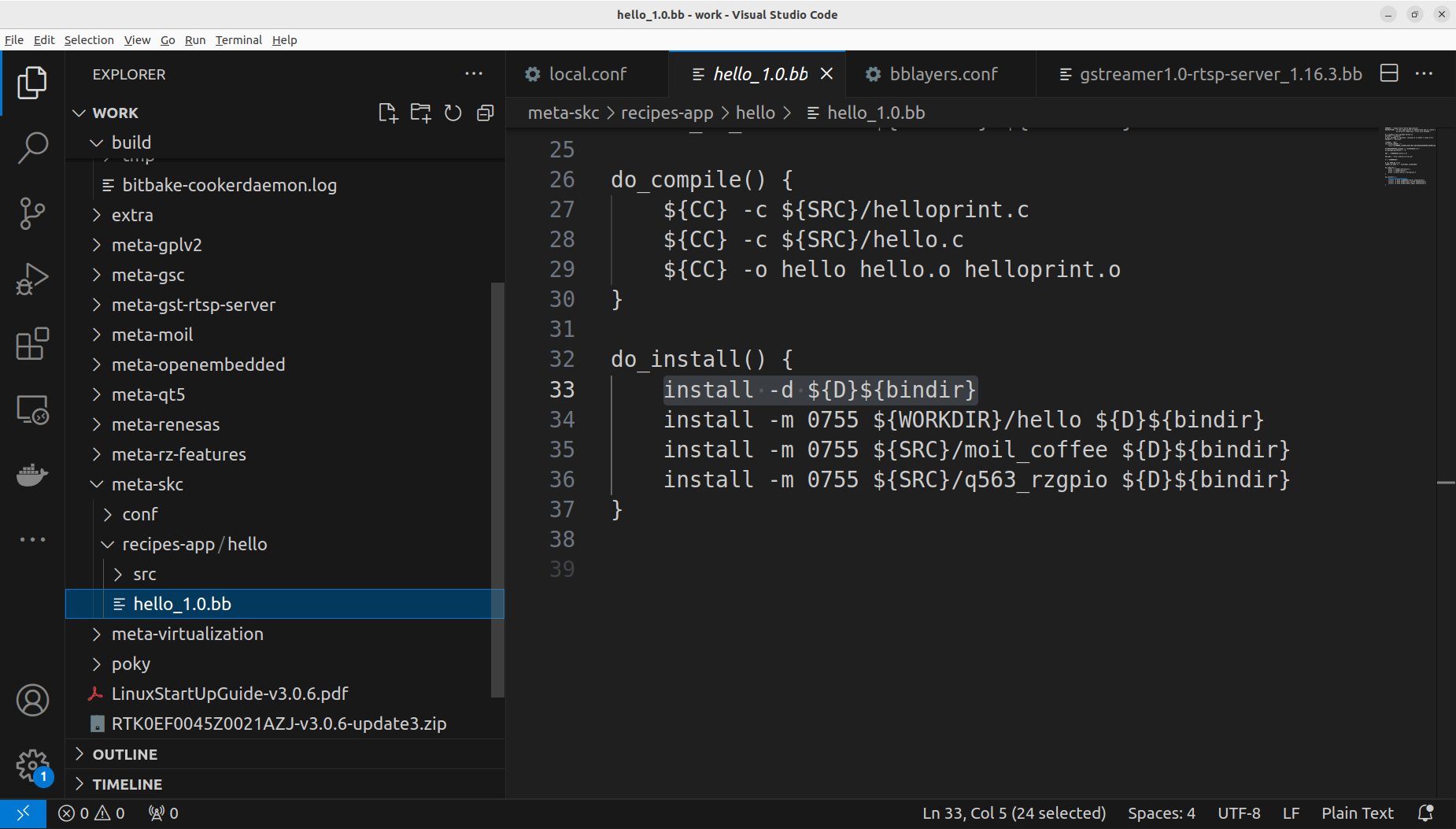The height and width of the screenshot is (829, 1456).
Task: Expand the meta-qt5 folder
Action: tap(148, 394)
